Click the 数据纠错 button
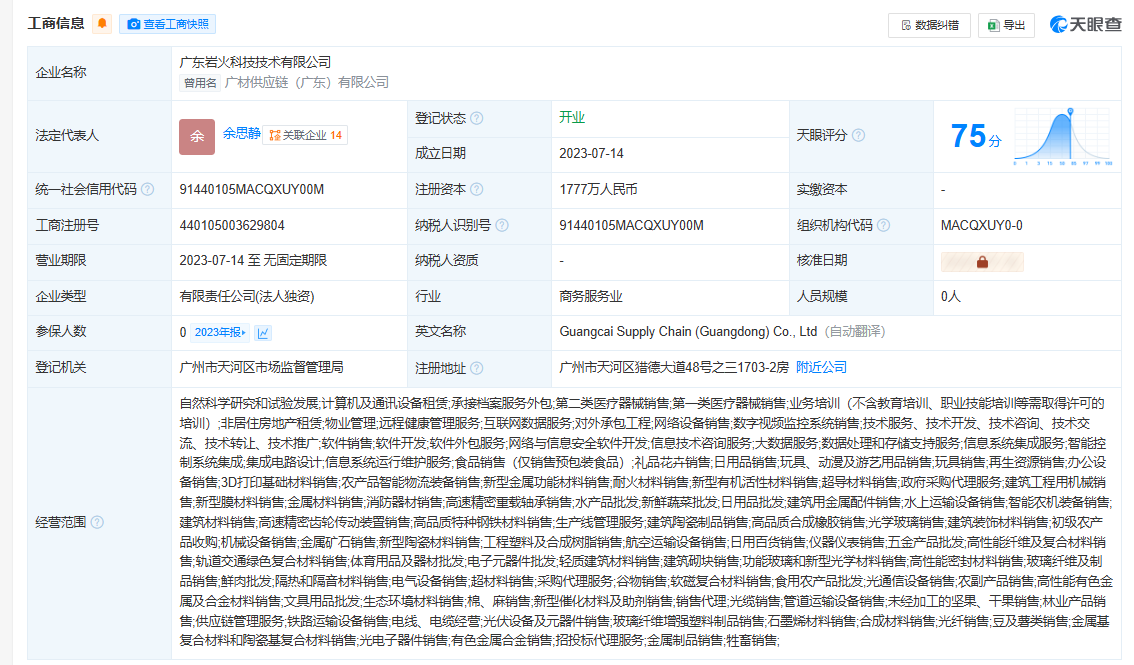1134x665 pixels. 929,25
